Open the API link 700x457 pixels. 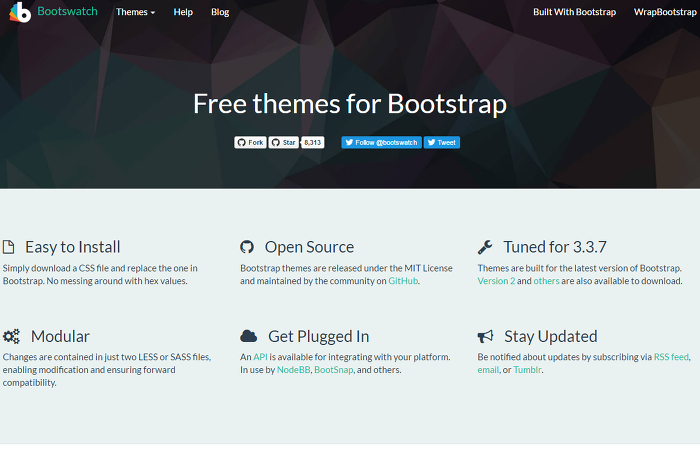click(x=260, y=357)
